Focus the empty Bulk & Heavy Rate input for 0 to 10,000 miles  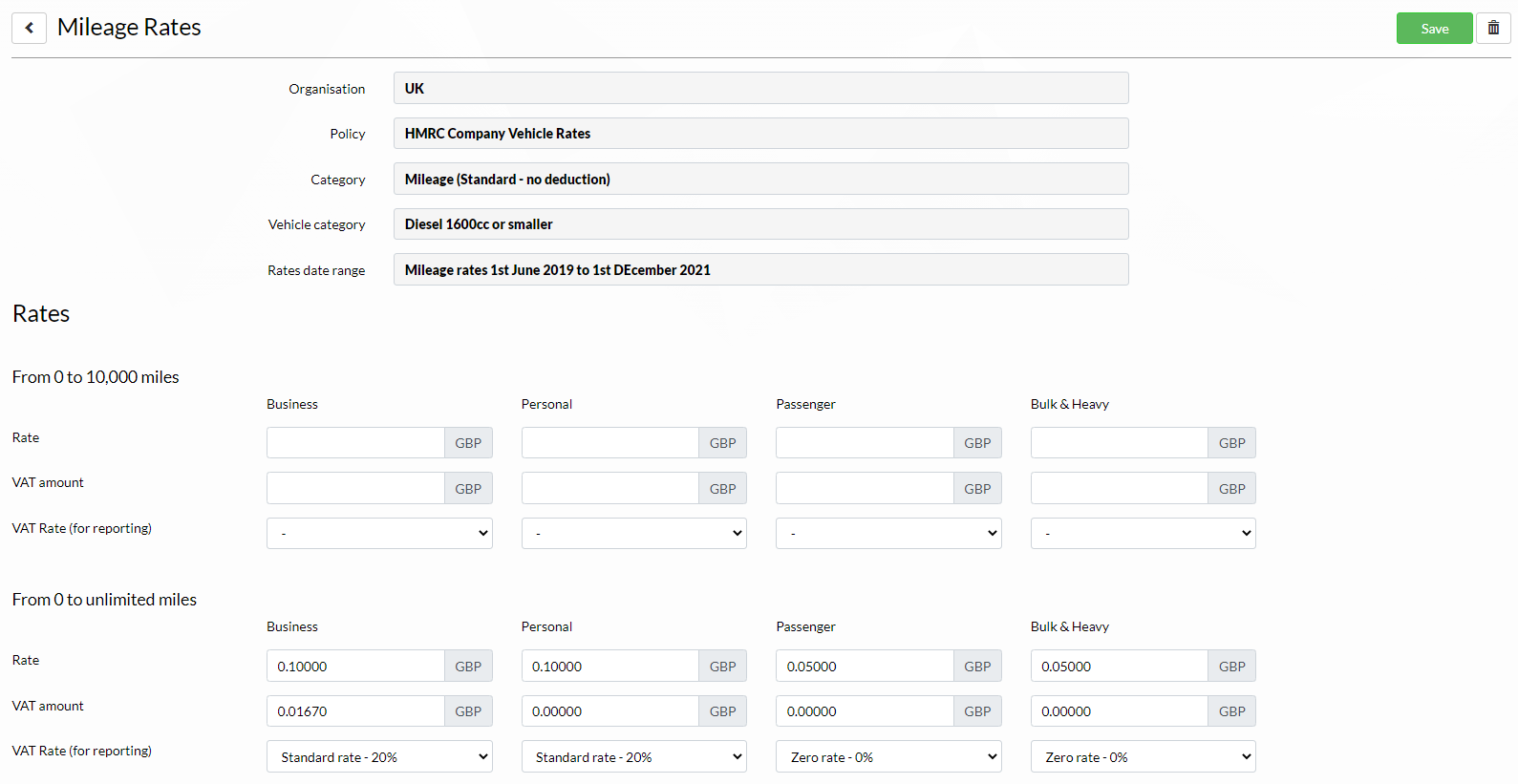[1120, 443]
